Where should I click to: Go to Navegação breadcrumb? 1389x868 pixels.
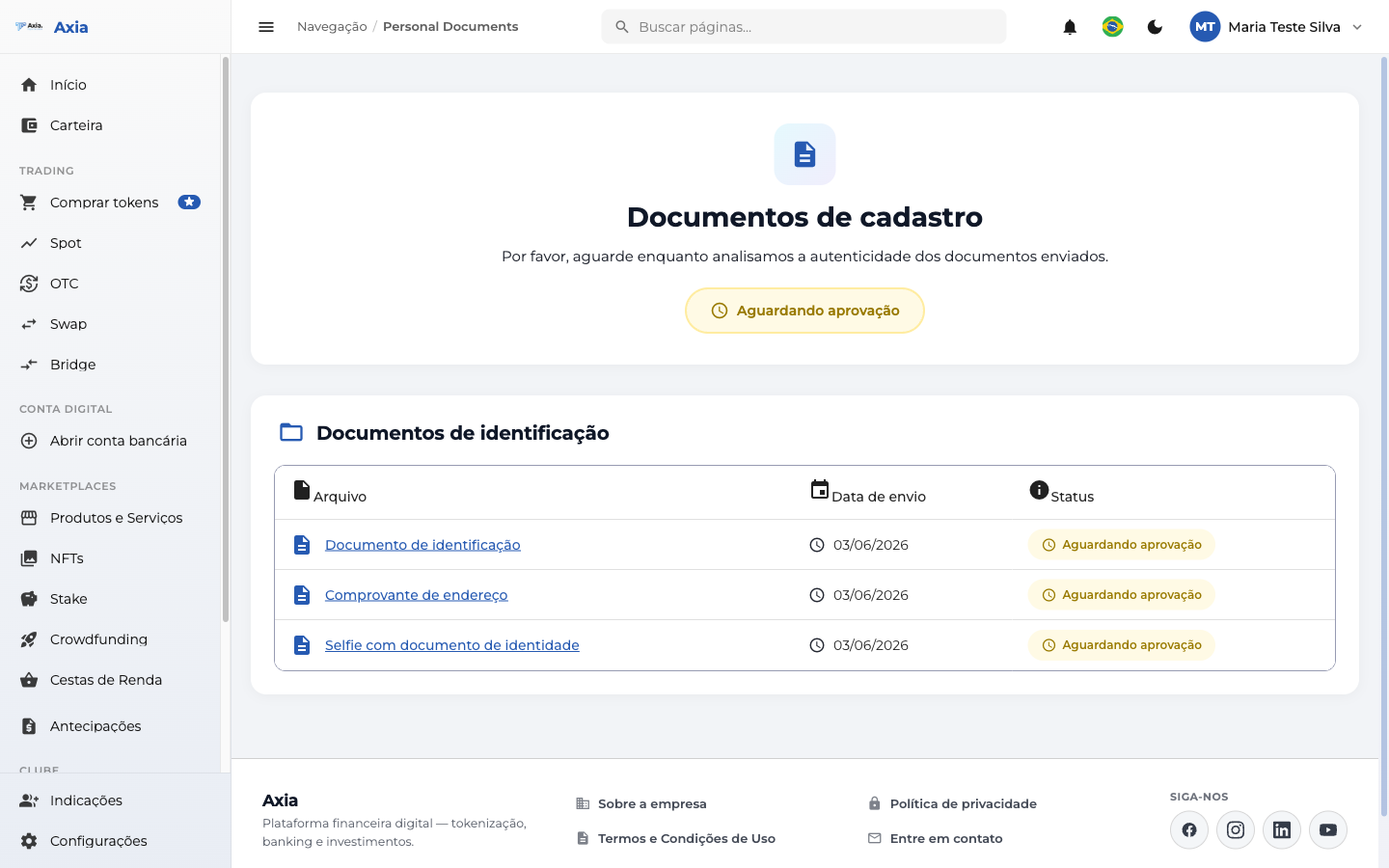tap(332, 27)
